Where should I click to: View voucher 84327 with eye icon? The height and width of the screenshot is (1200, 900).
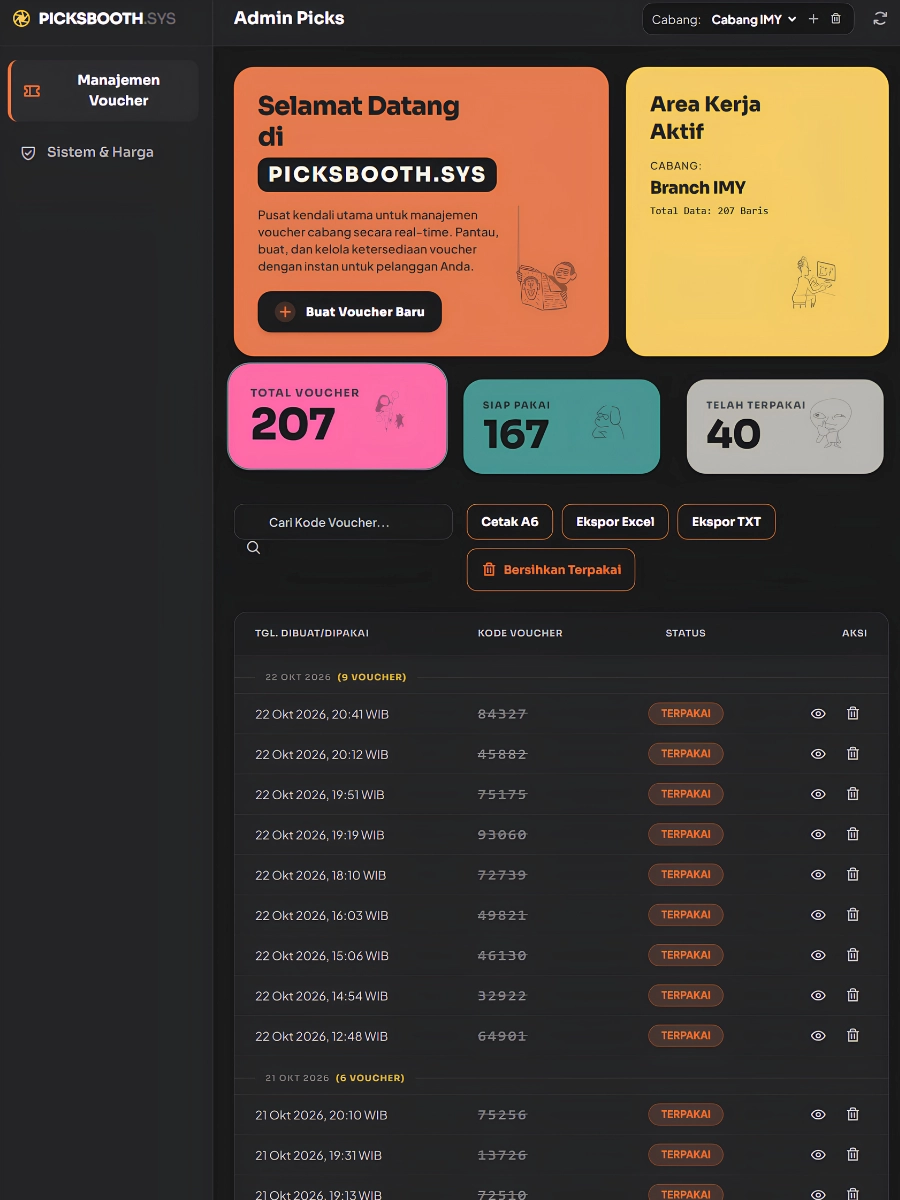[818, 714]
